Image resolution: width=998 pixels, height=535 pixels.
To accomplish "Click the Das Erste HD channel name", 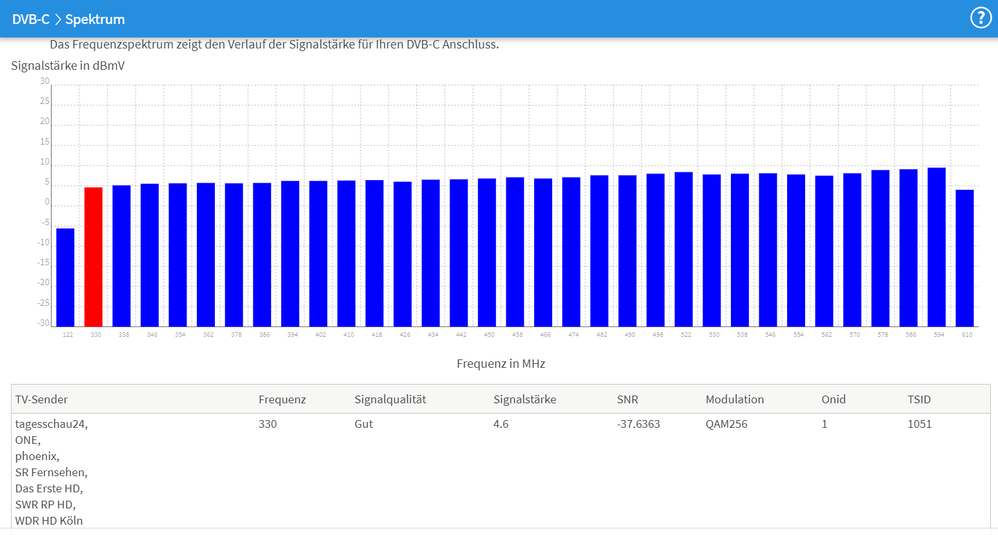I will [x=49, y=489].
